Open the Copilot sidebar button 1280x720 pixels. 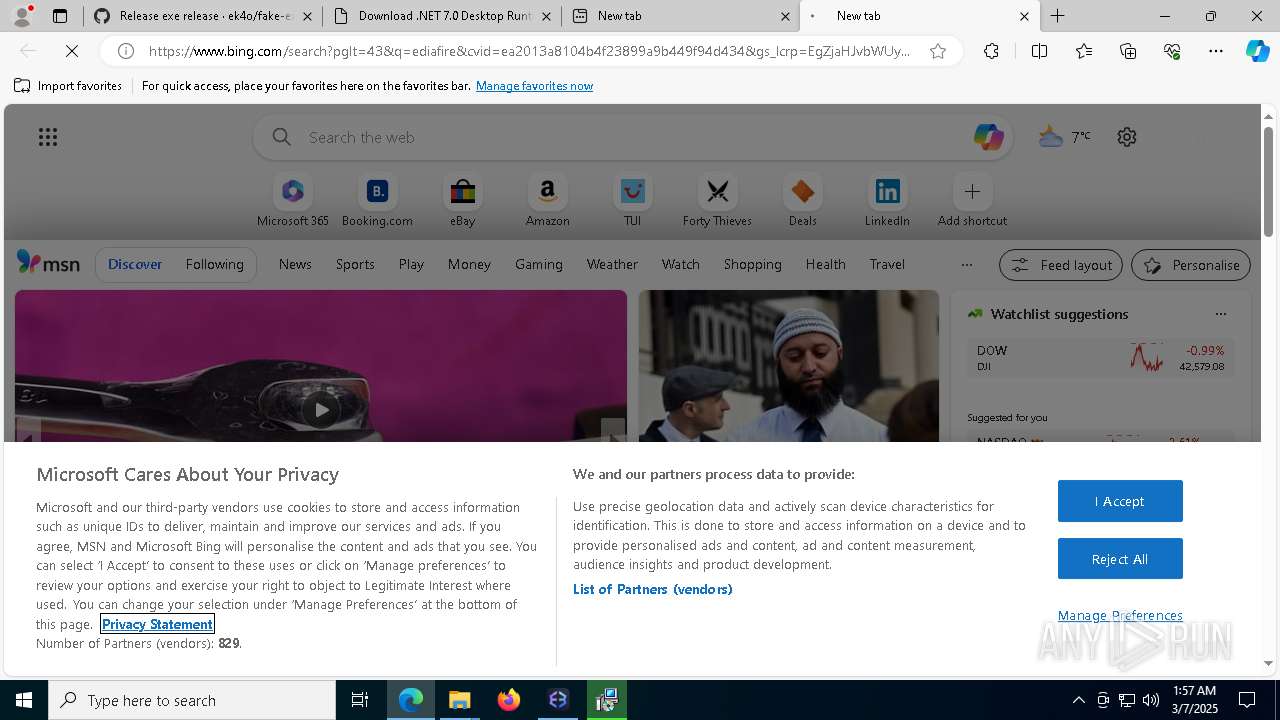point(1257,51)
